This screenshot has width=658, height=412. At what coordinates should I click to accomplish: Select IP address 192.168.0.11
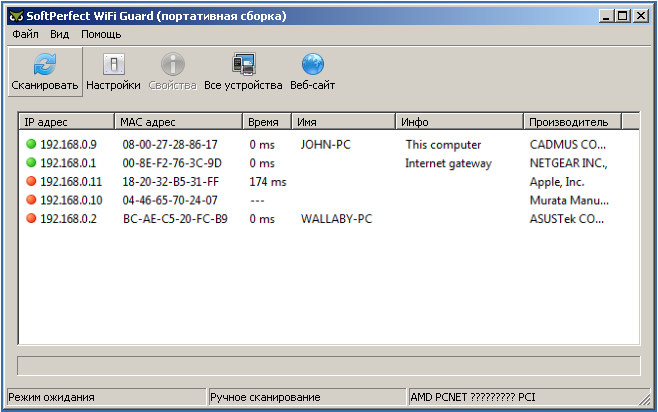[71, 182]
